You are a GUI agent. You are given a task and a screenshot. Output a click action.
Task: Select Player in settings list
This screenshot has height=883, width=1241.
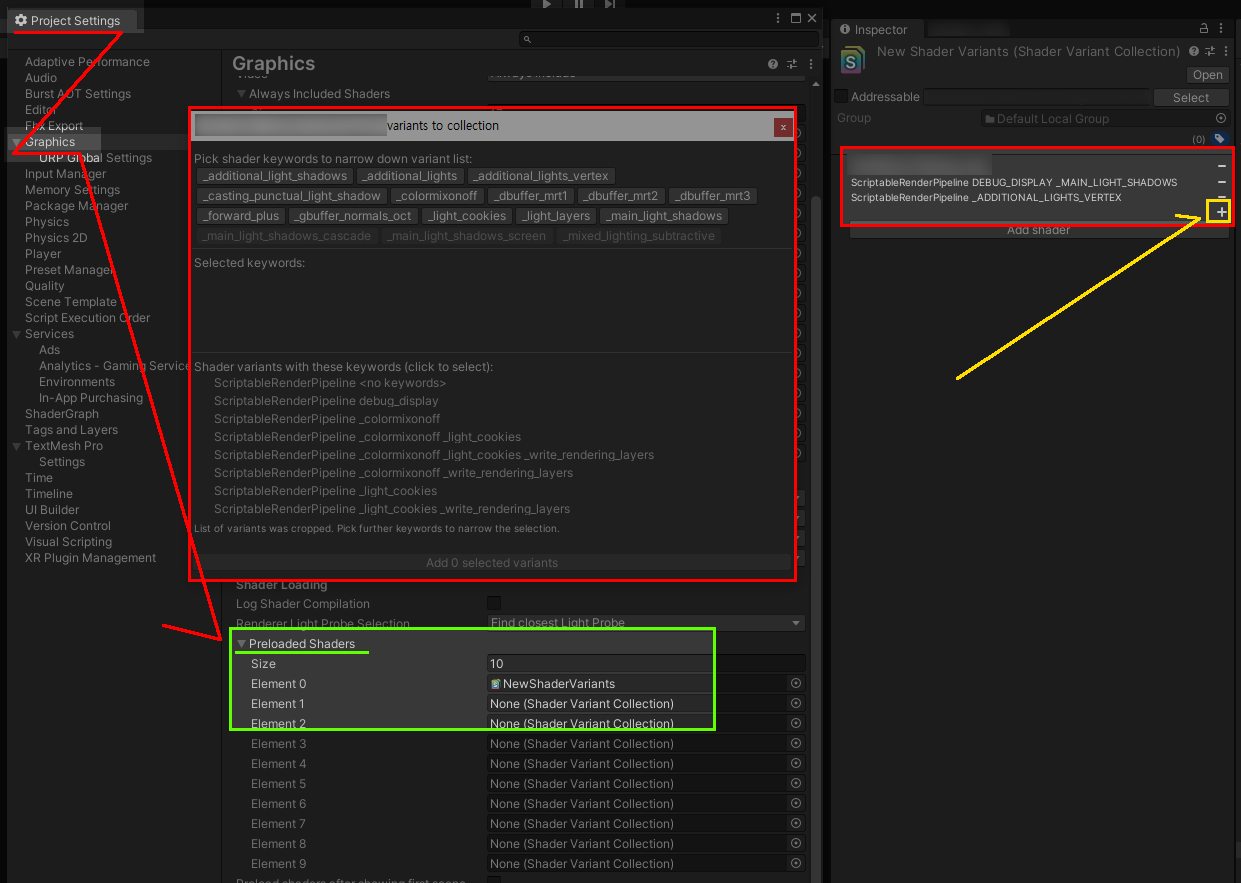click(x=43, y=254)
